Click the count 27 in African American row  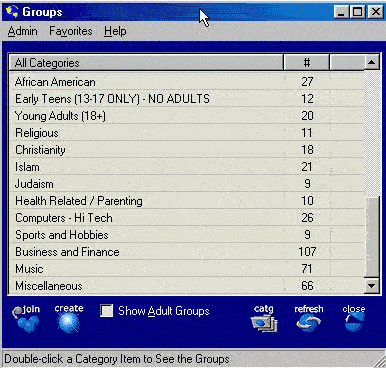click(307, 82)
